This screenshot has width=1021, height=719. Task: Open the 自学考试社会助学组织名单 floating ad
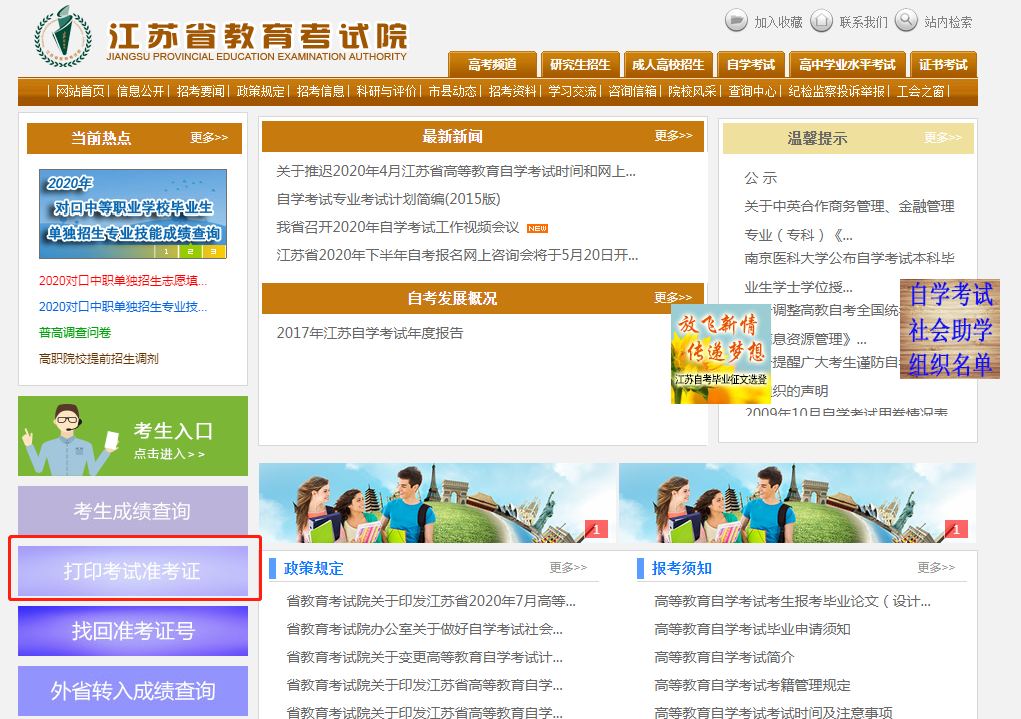point(949,329)
